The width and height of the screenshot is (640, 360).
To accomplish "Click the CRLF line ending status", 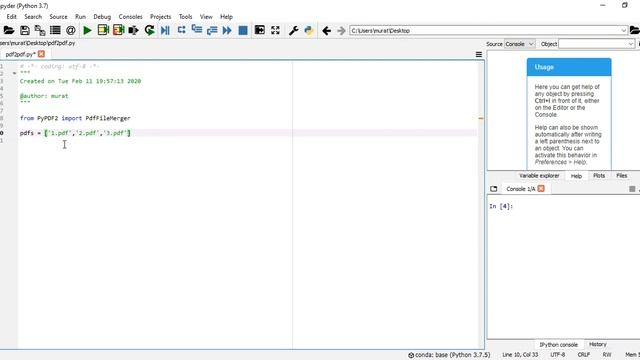I will click(584, 355).
